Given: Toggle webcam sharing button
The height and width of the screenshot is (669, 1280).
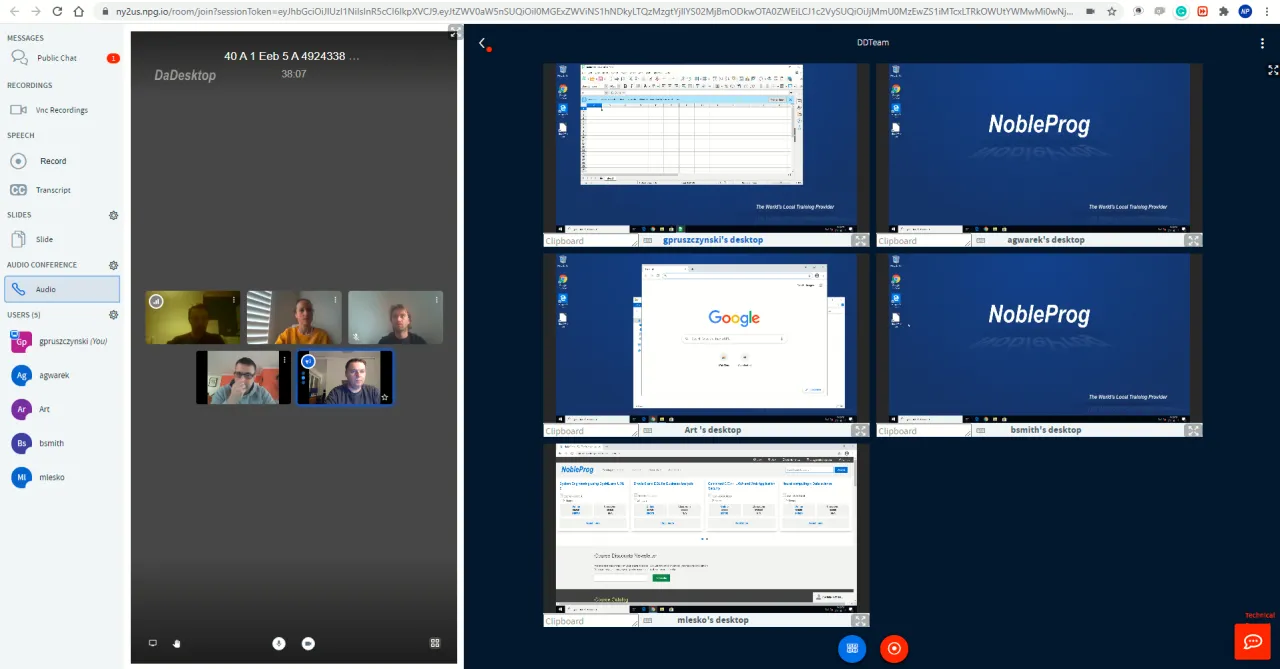Looking at the screenshot, I should (308, 643).
